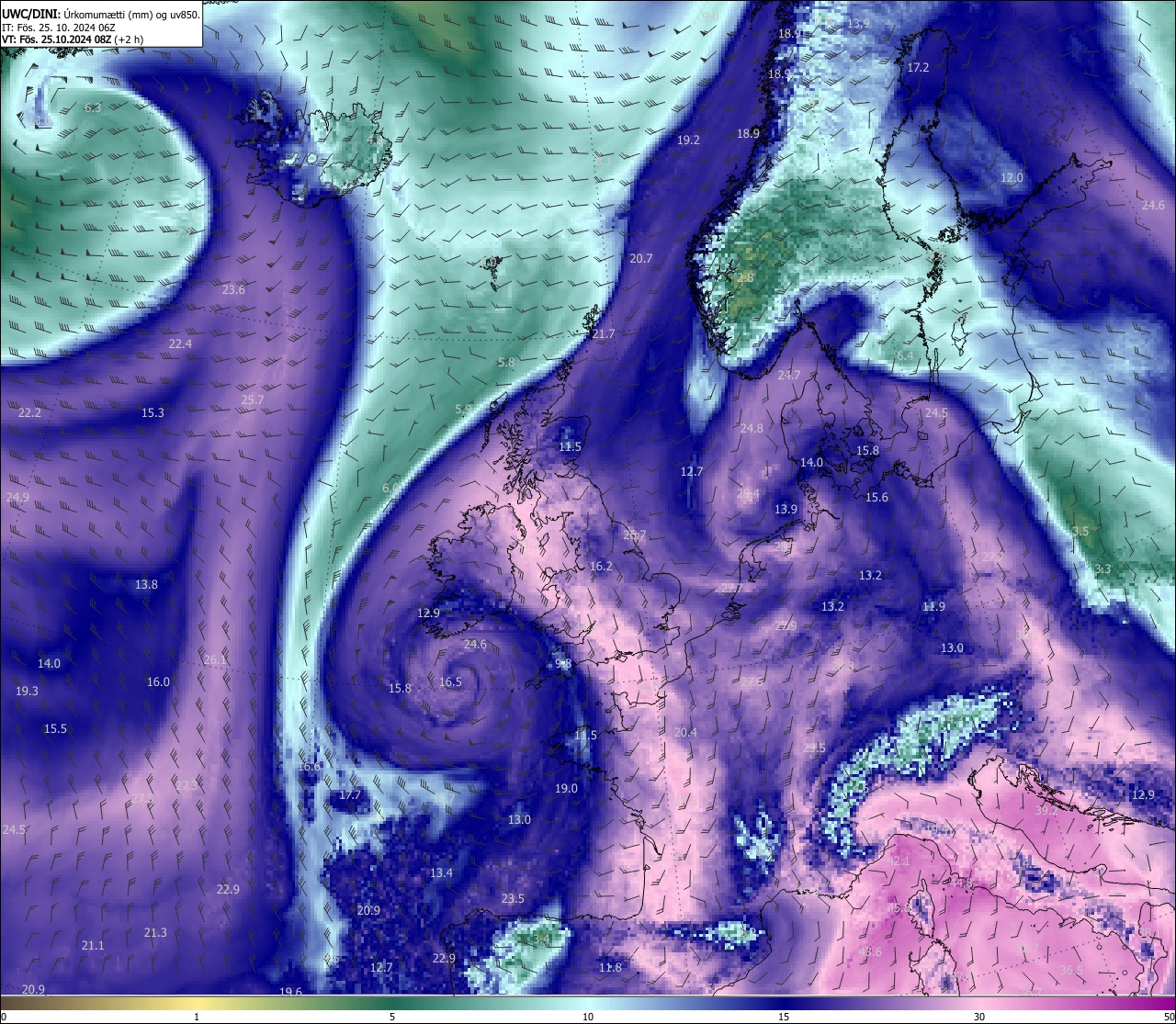Click the green section of the color scale

pyautogui.click(x=392, y=1002)
